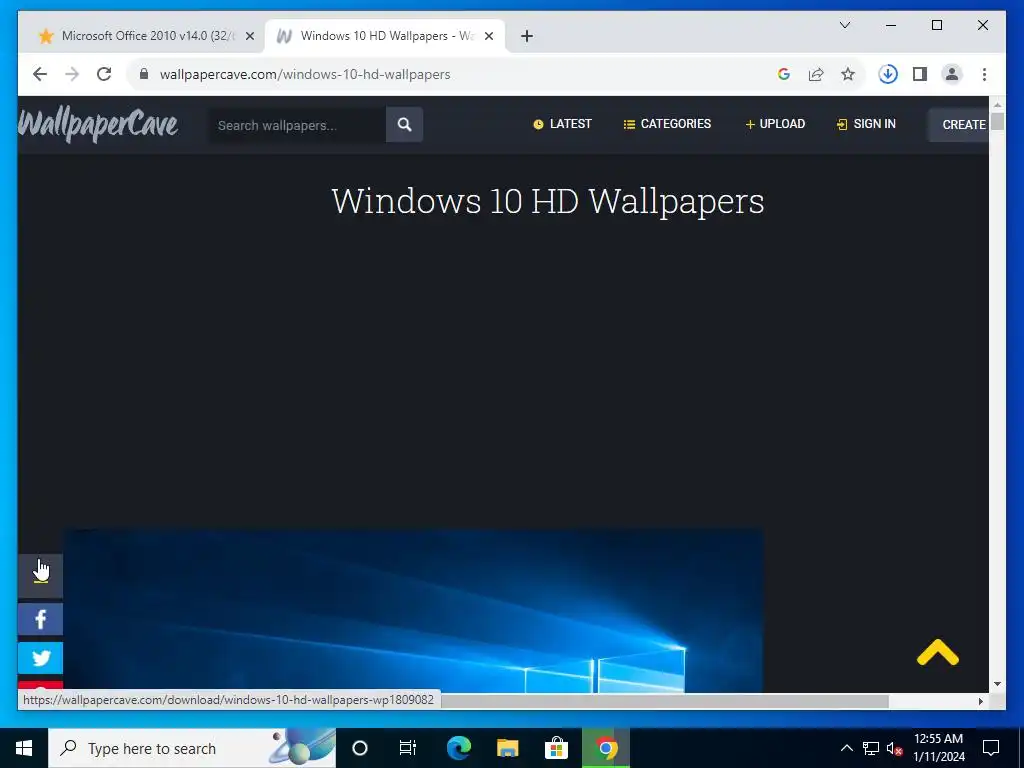Focus the Search wallpapers field
Image resolution: width=1024 pixels, height=768 pixels.
coord(297,125)
